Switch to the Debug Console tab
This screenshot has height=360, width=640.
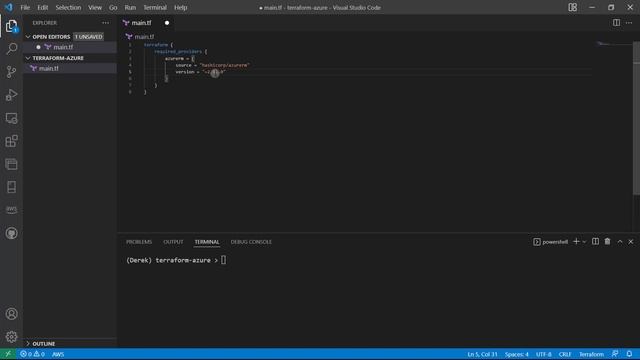click(x=251, y=242)
